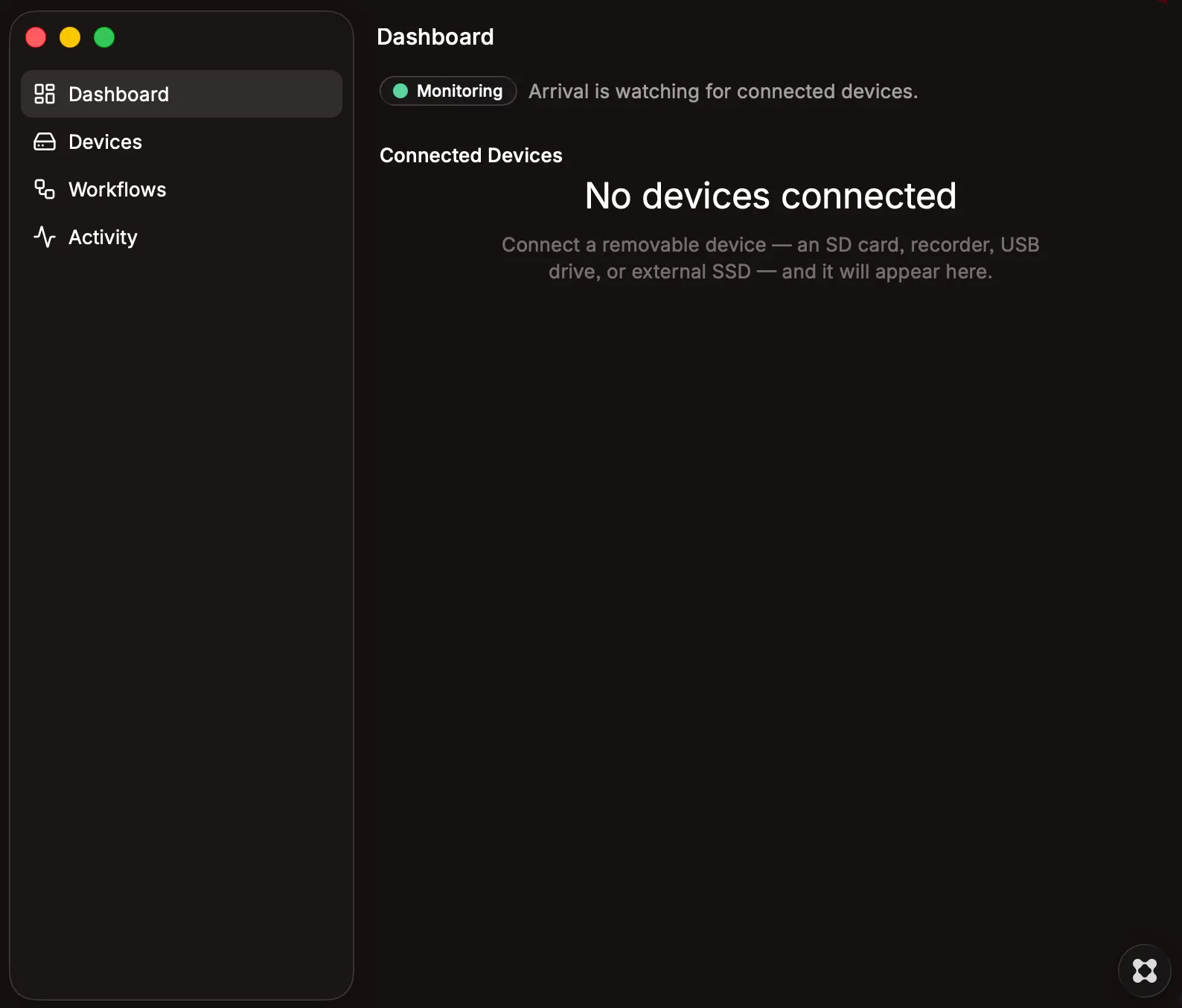This screenshot has height=1008, width=1182.
Task: Click the Workflows icon in the sidebar
Action: coord(45,189)
